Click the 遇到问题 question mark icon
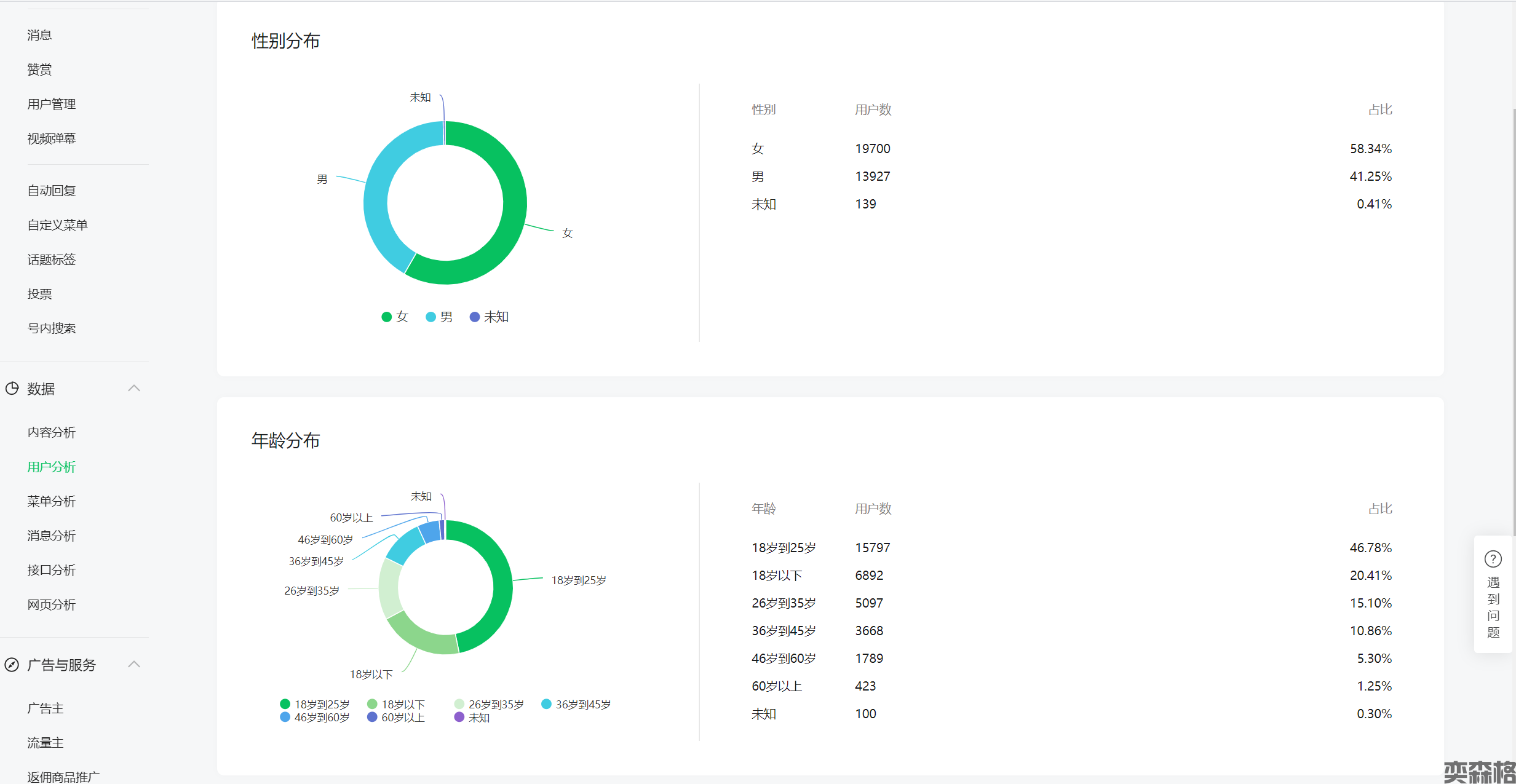 (x=1493, y=559)
